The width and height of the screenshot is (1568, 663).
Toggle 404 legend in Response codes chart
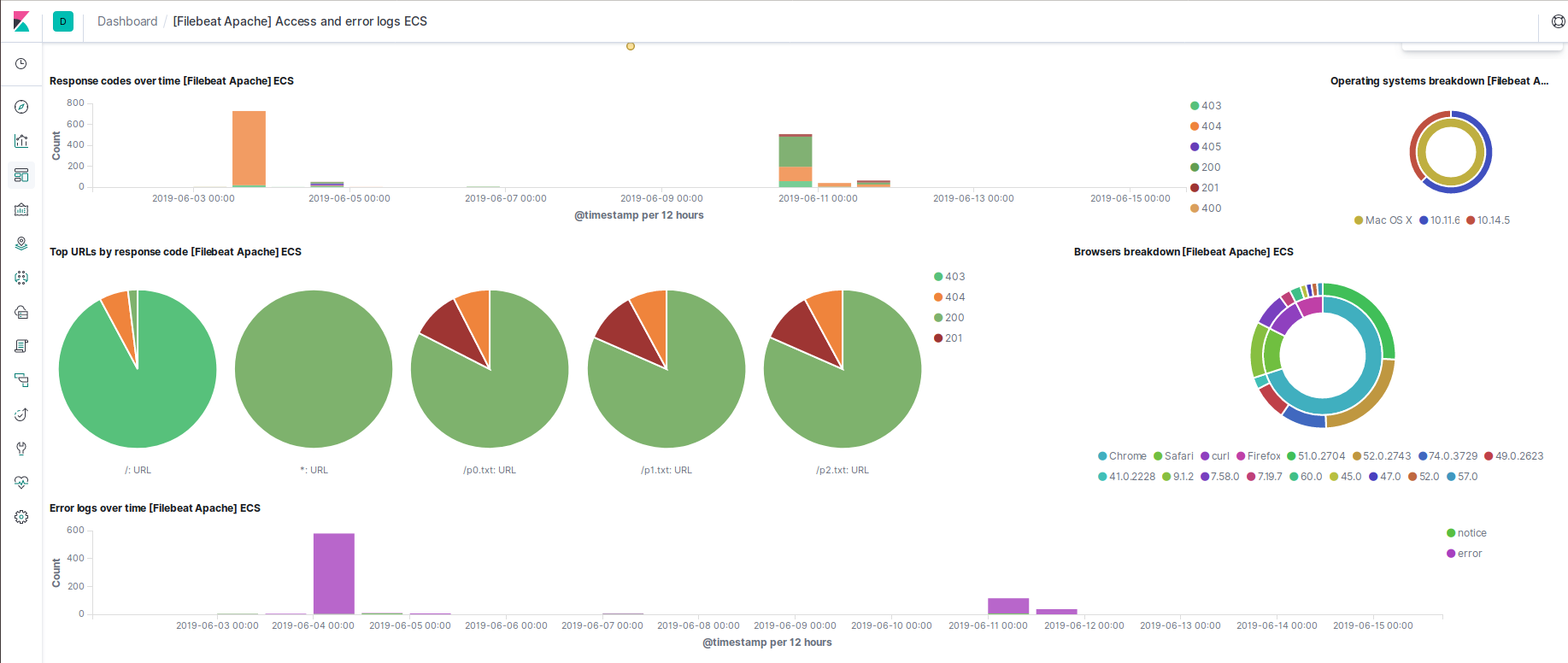[1206, 126]
